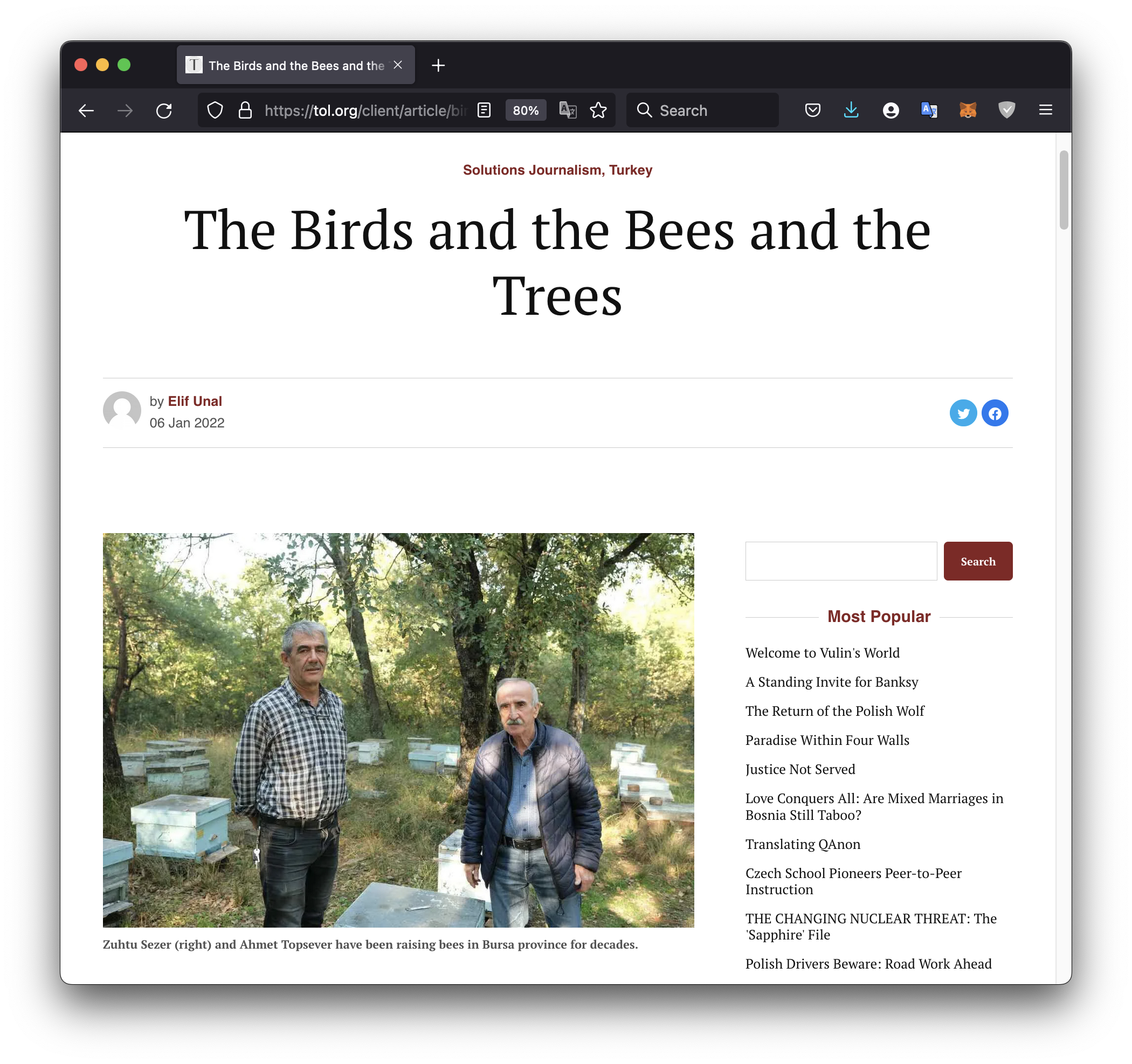Viewport: 1132px width, 1064px height.
Task: Click the red Search button
Action: pos(978,561)
